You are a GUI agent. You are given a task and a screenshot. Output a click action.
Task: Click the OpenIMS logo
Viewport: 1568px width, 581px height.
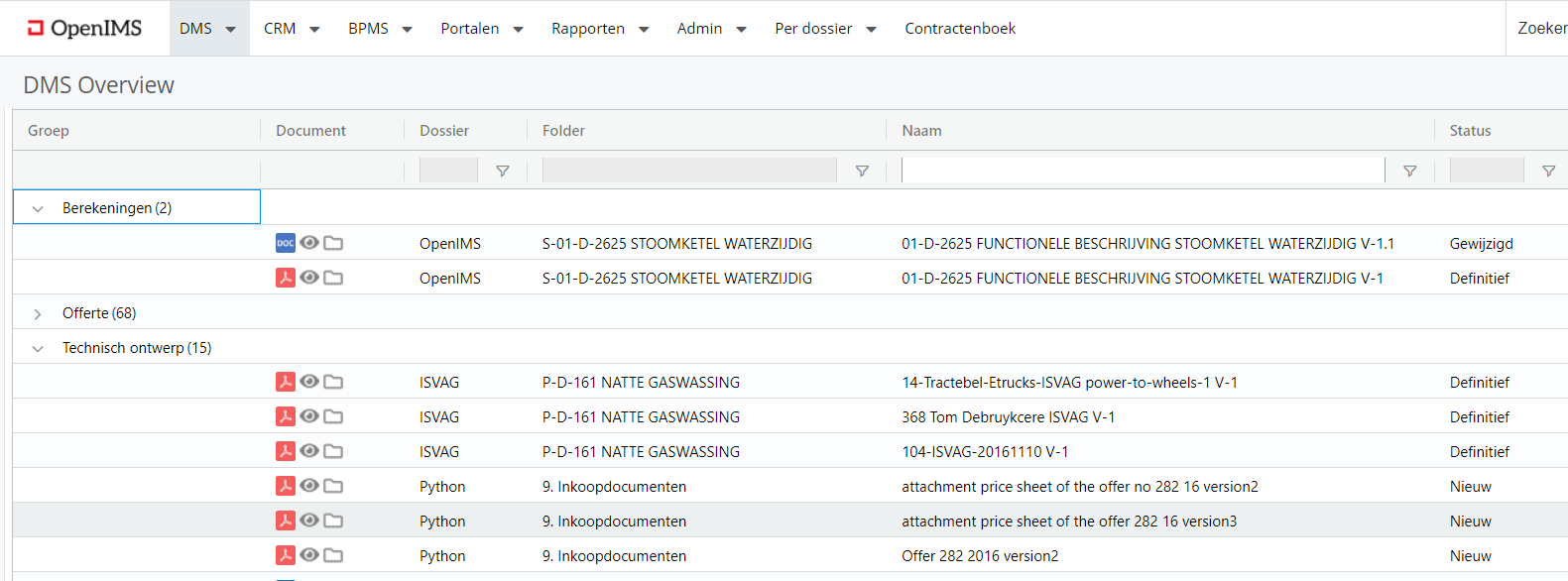(x=84, y=29)
